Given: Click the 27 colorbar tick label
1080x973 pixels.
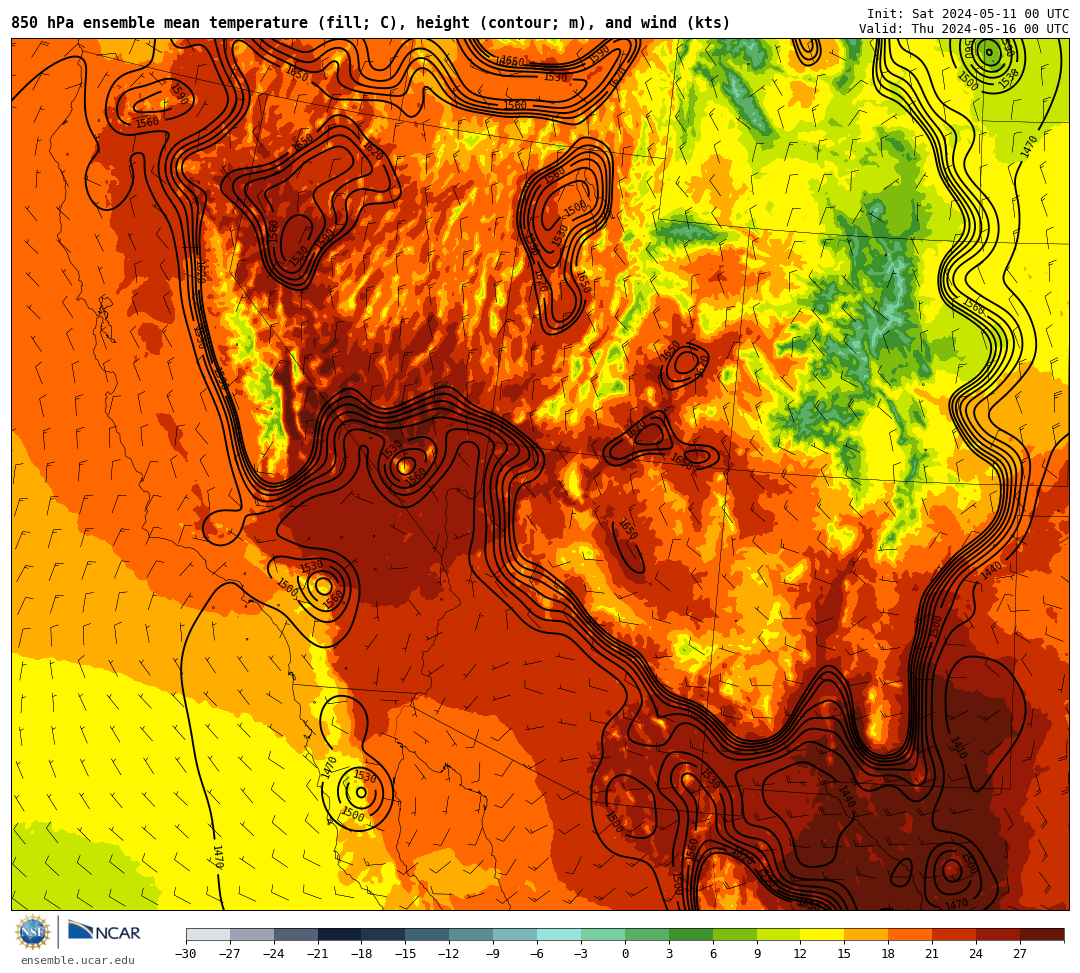Looking at the screenshot, I should (x=1020, y=954).
